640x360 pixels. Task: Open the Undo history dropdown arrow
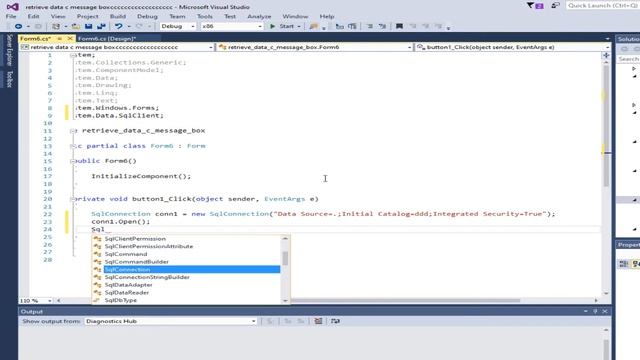click(129, 27)
